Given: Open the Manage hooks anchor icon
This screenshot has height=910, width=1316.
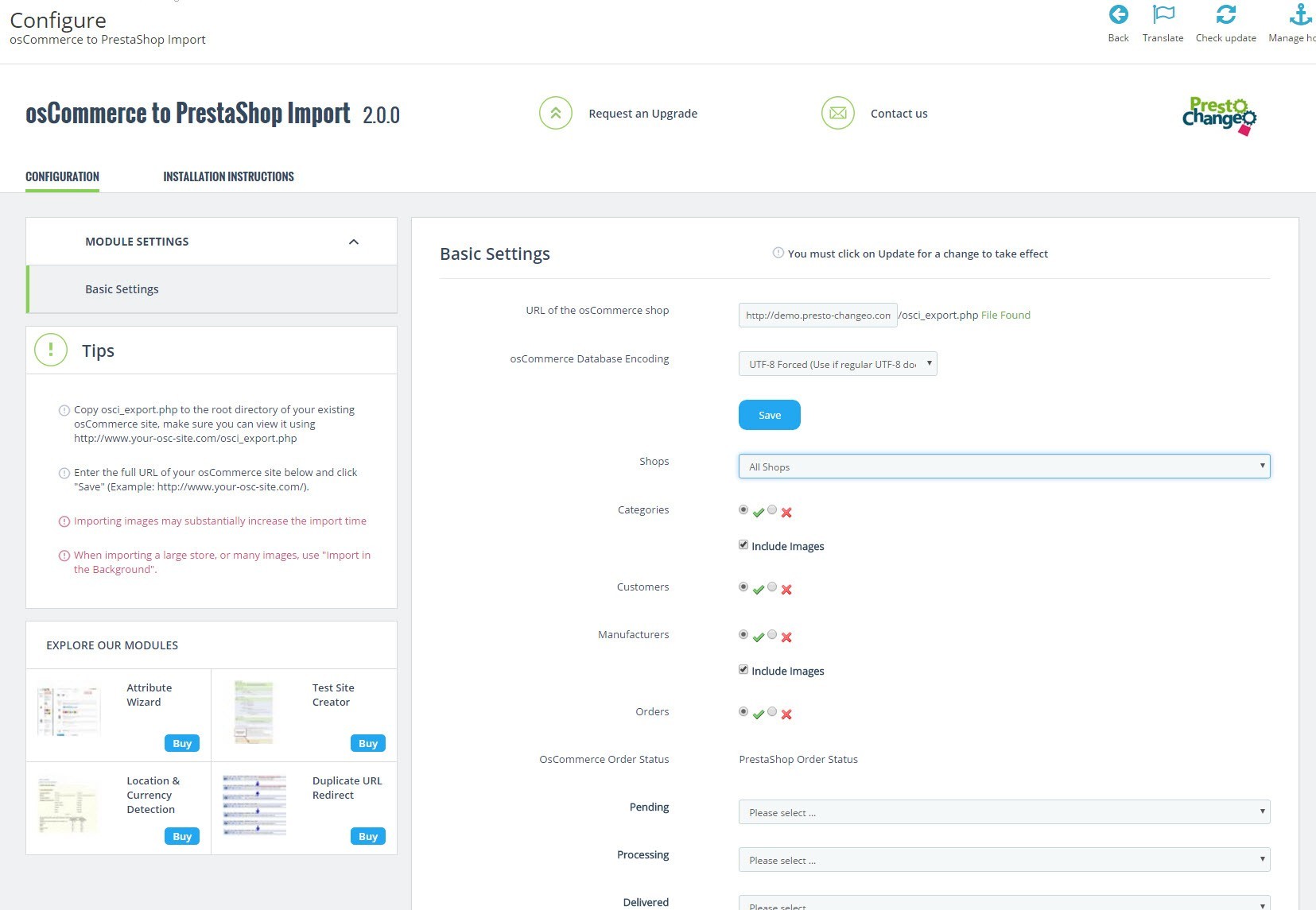Looking at the screenshot, I should [1300, 14].
